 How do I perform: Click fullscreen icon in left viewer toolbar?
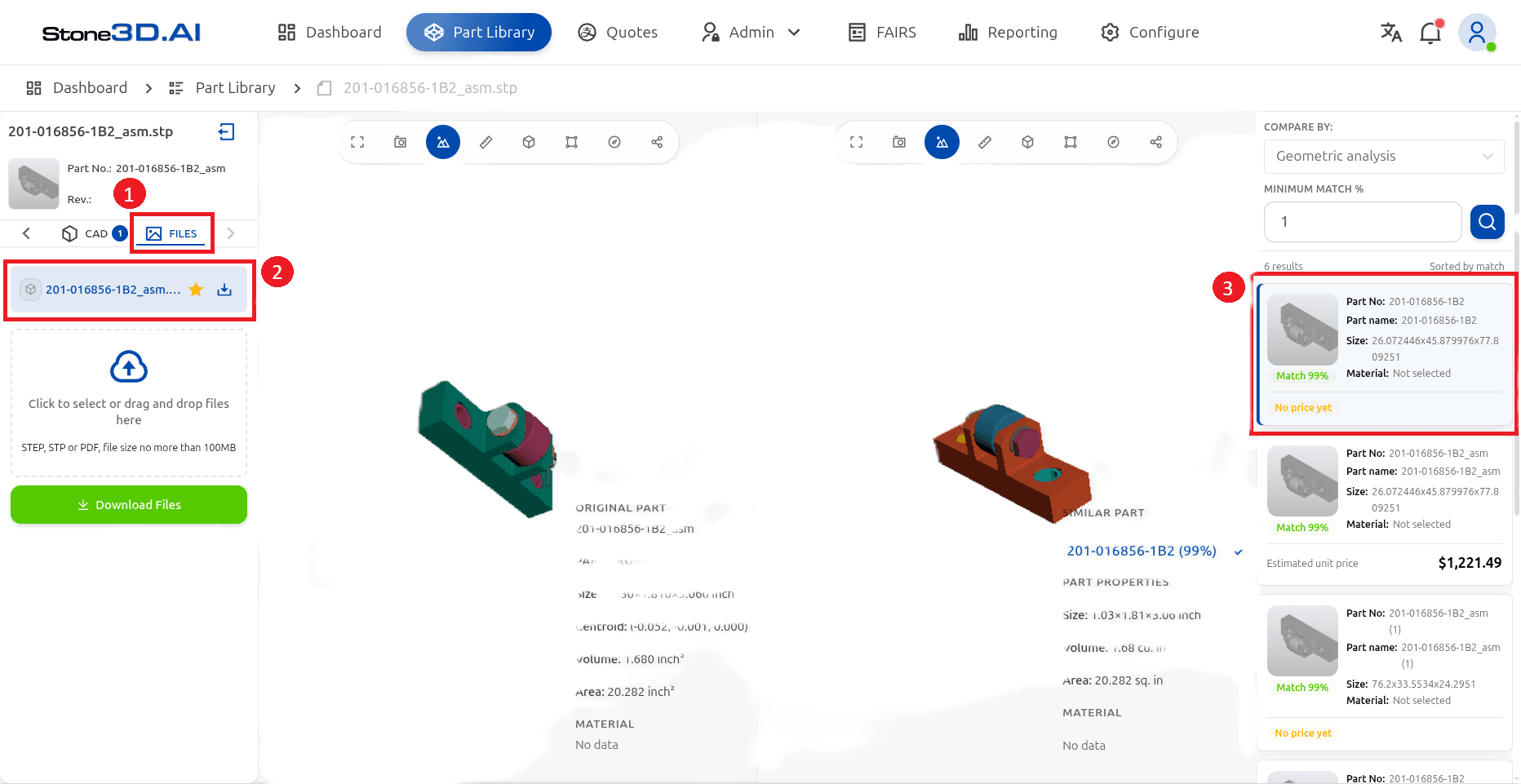click(x=357, y=142)
